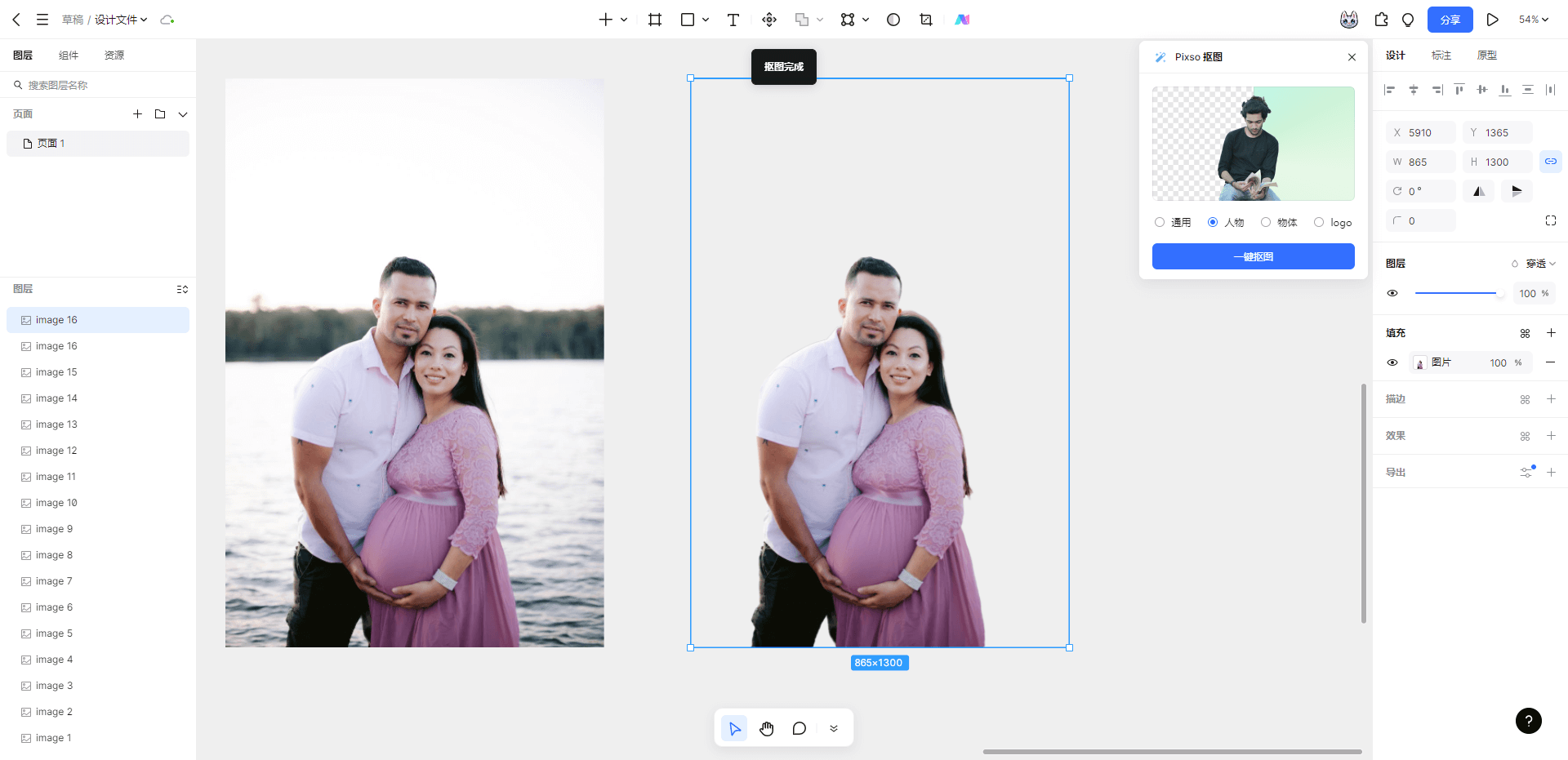Click the layer opacity slider
1568x760 pixels.
1458,293
